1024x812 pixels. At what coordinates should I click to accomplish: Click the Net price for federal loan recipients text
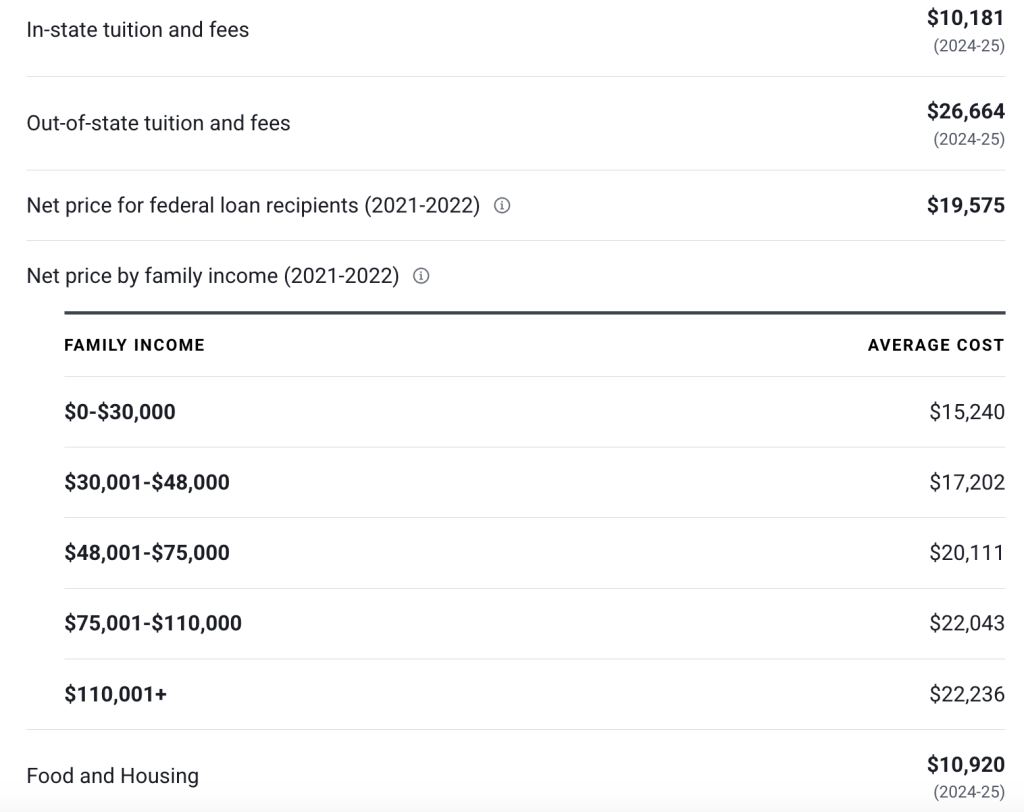(253, 206)
